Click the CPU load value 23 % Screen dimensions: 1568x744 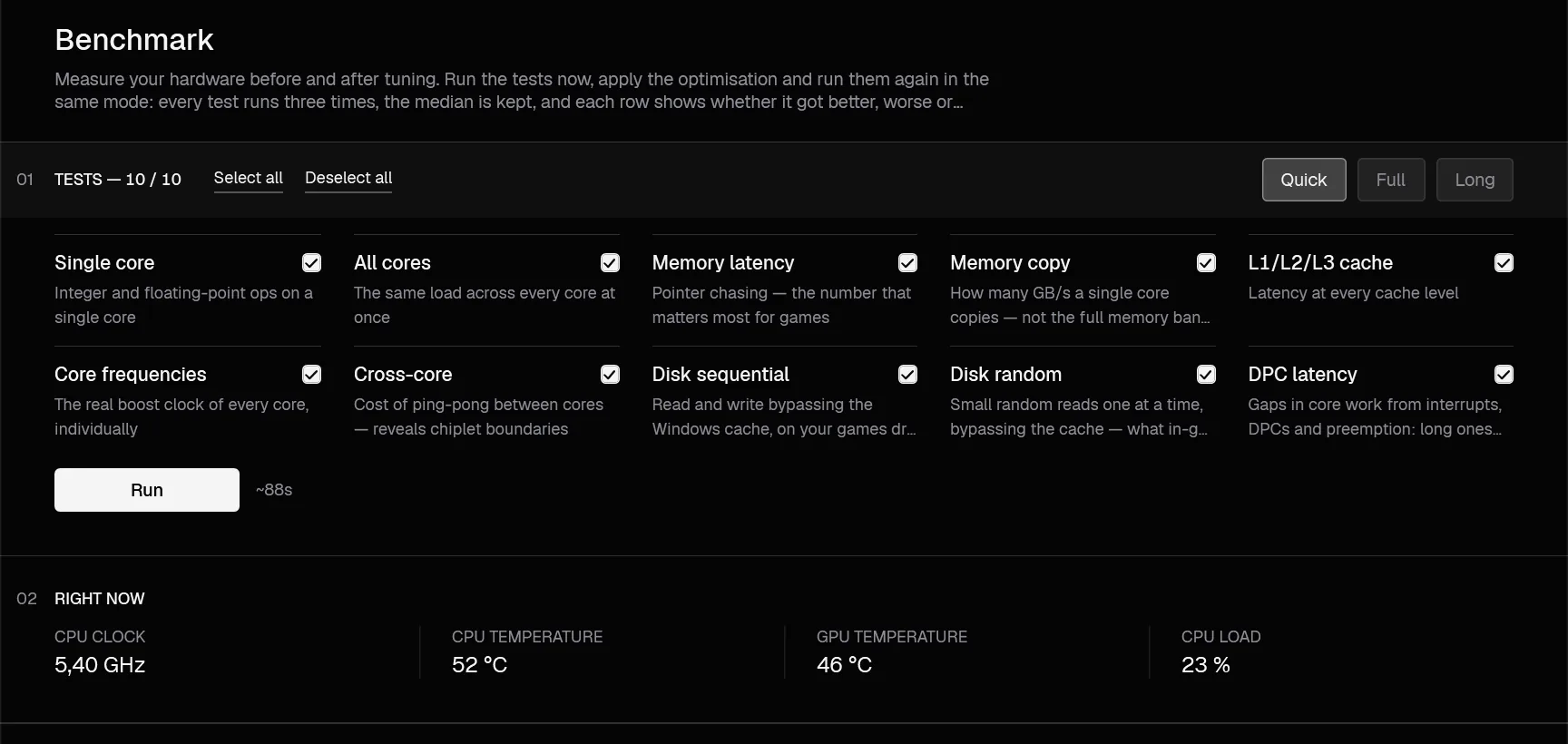coord(1206,665)
